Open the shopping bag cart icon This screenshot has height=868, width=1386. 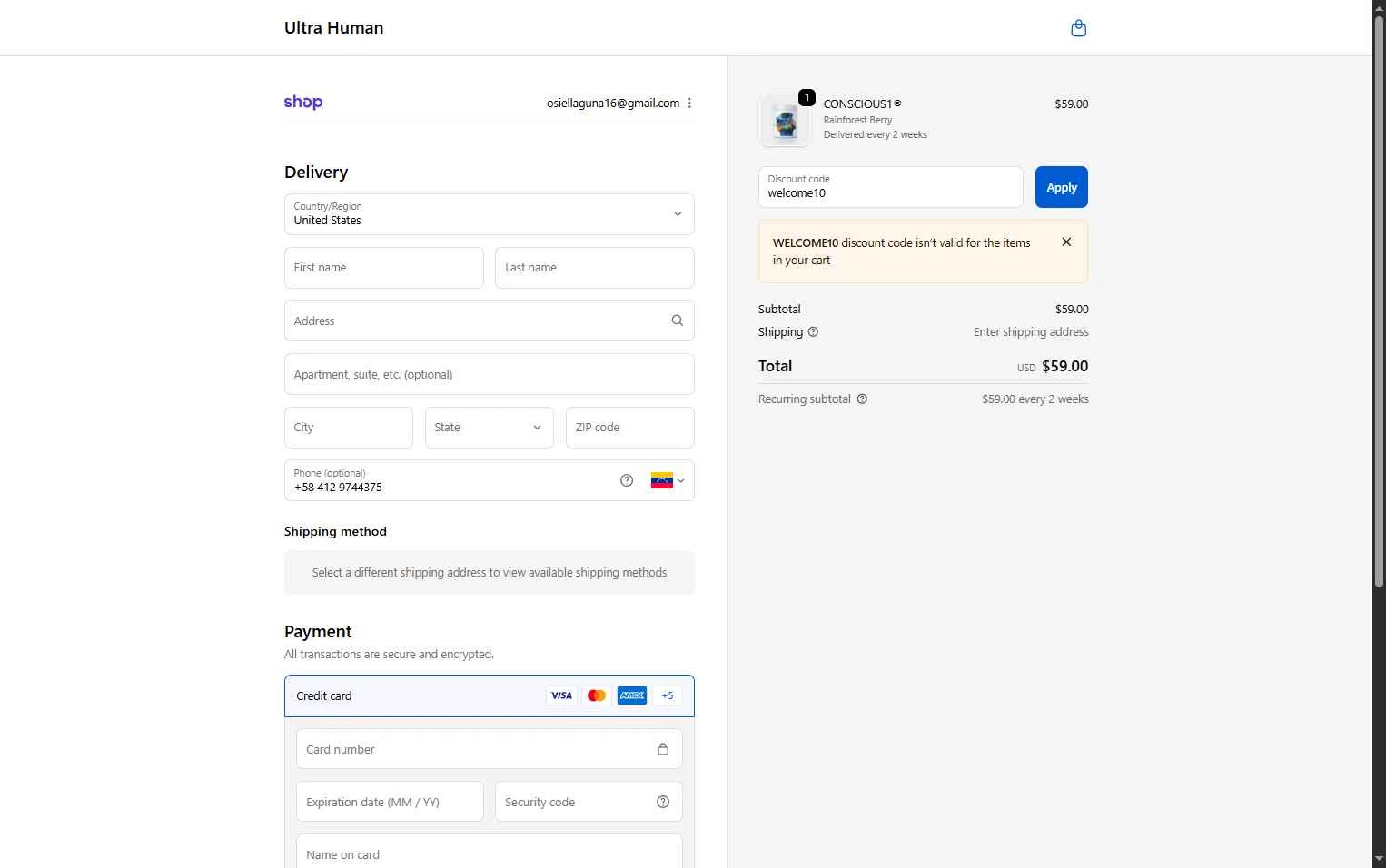pyautogui.click(x=1078, y=28)
